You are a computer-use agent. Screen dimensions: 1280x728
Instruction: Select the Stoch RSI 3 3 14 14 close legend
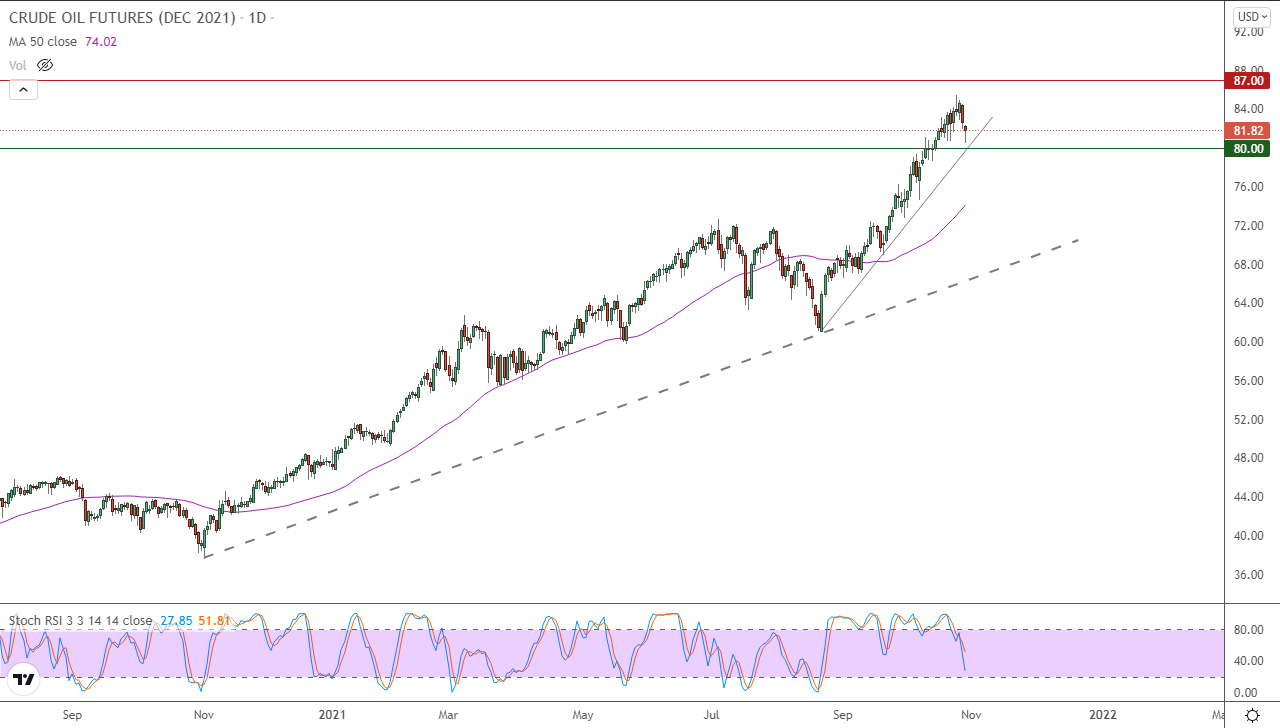(x=81, y=621)
